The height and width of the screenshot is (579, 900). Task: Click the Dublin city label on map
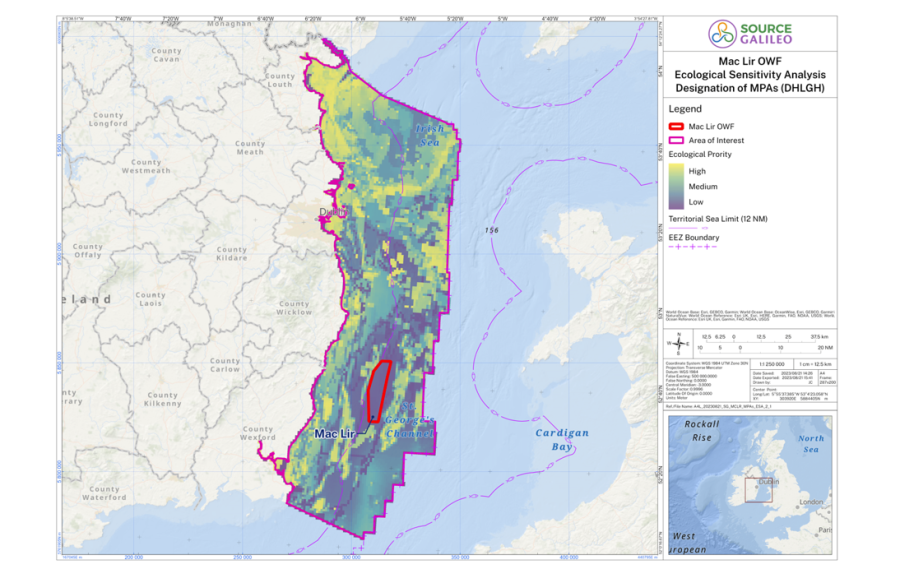pos(333,212)
